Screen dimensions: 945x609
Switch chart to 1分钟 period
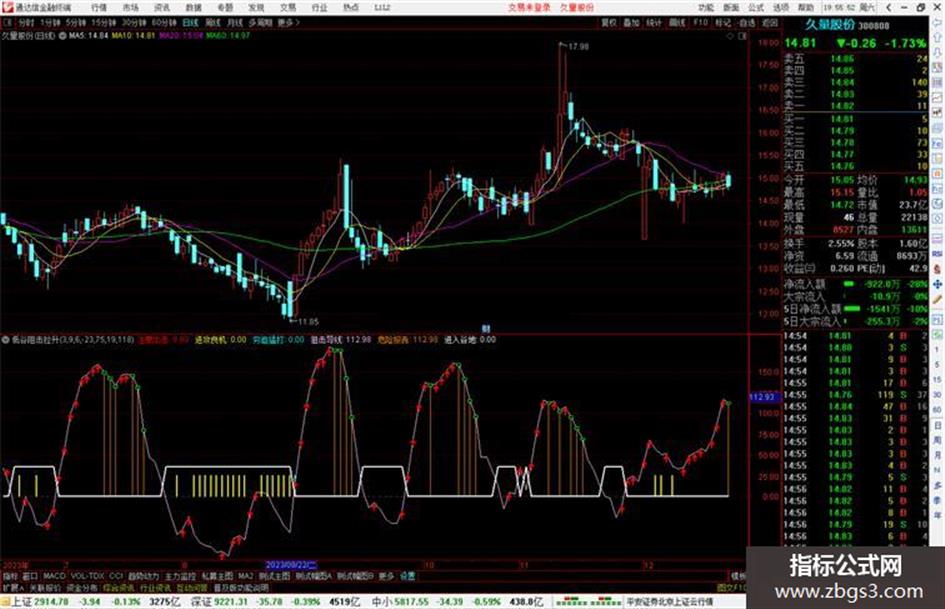pyautogui.click(x=50, y=22)
